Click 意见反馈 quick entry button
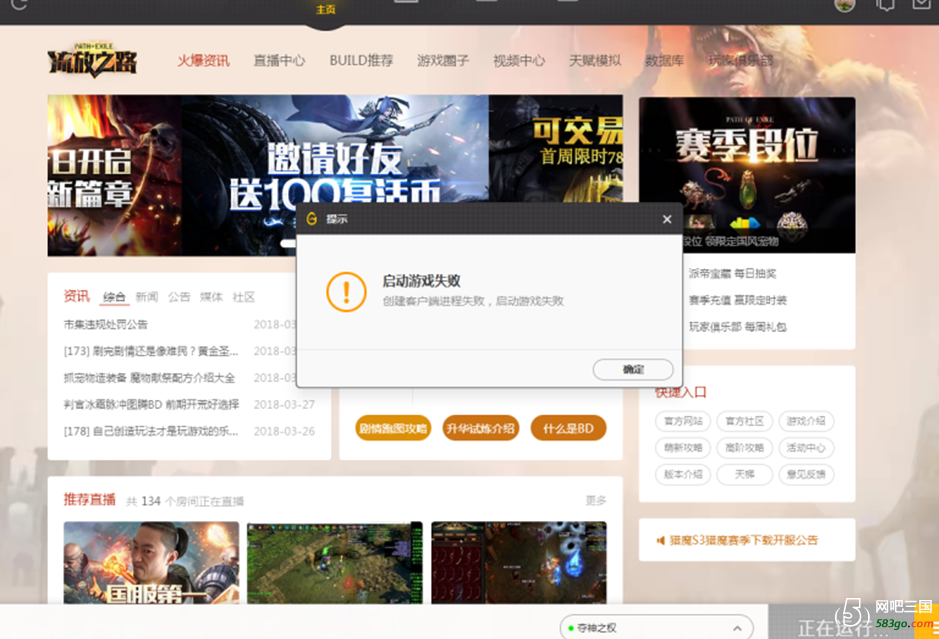 (x=806, y=474)
